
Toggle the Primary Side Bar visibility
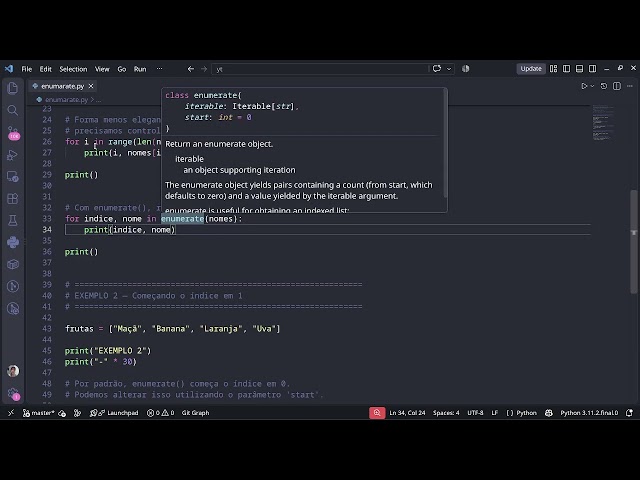pyautogui.click(x=567, y=69)
